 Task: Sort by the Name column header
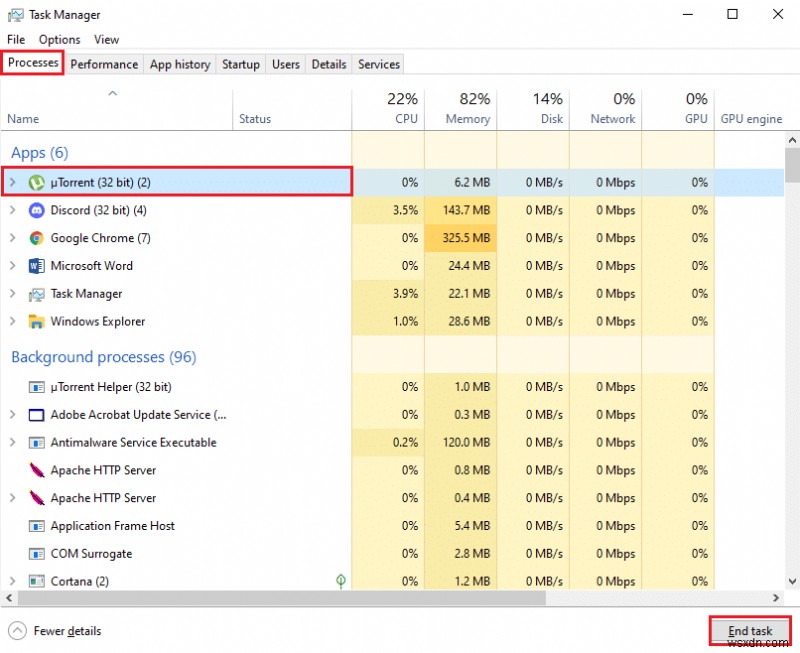point(117,110)
